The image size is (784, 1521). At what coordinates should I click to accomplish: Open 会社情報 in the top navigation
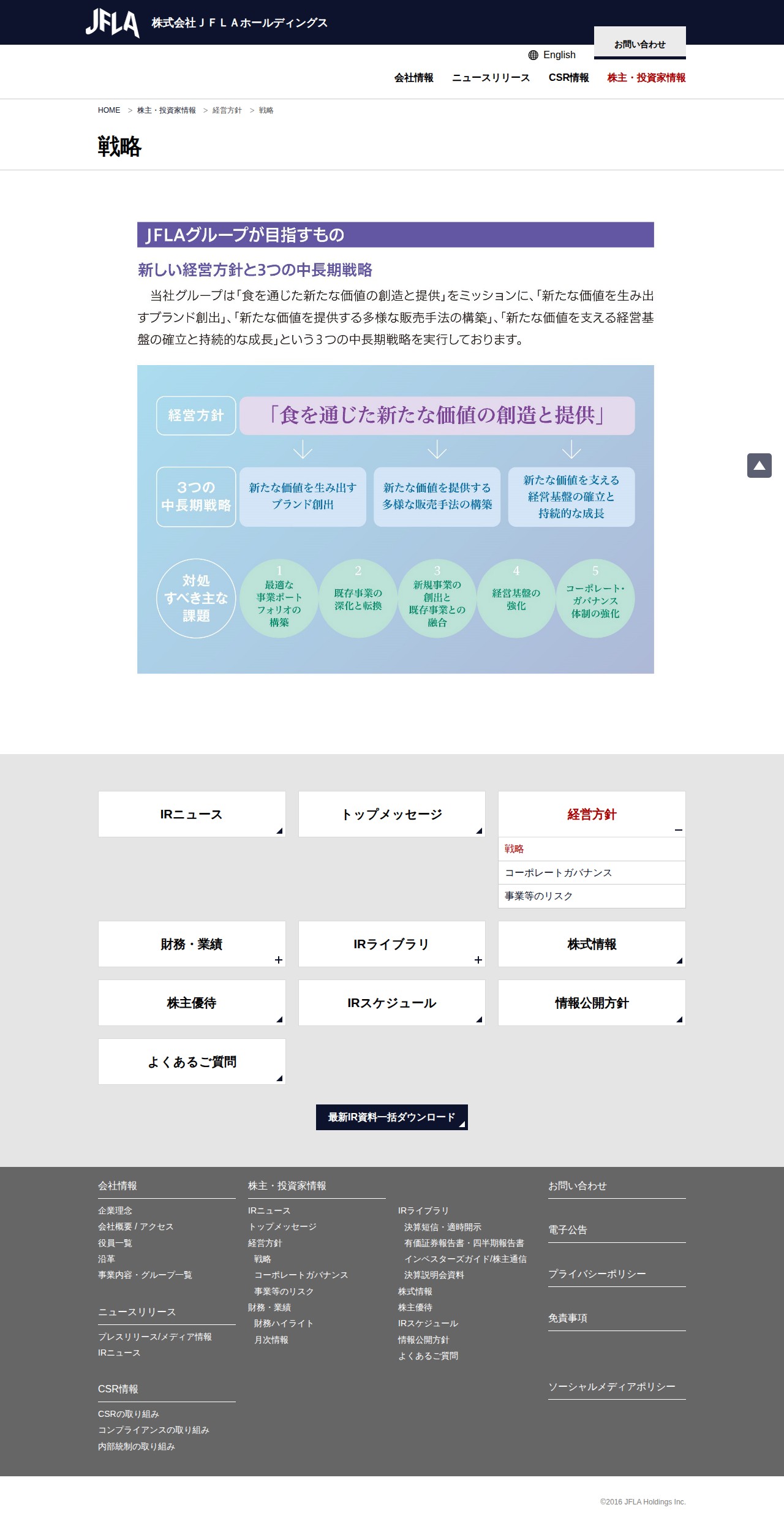pyautogui.click(x=414, y=78)
